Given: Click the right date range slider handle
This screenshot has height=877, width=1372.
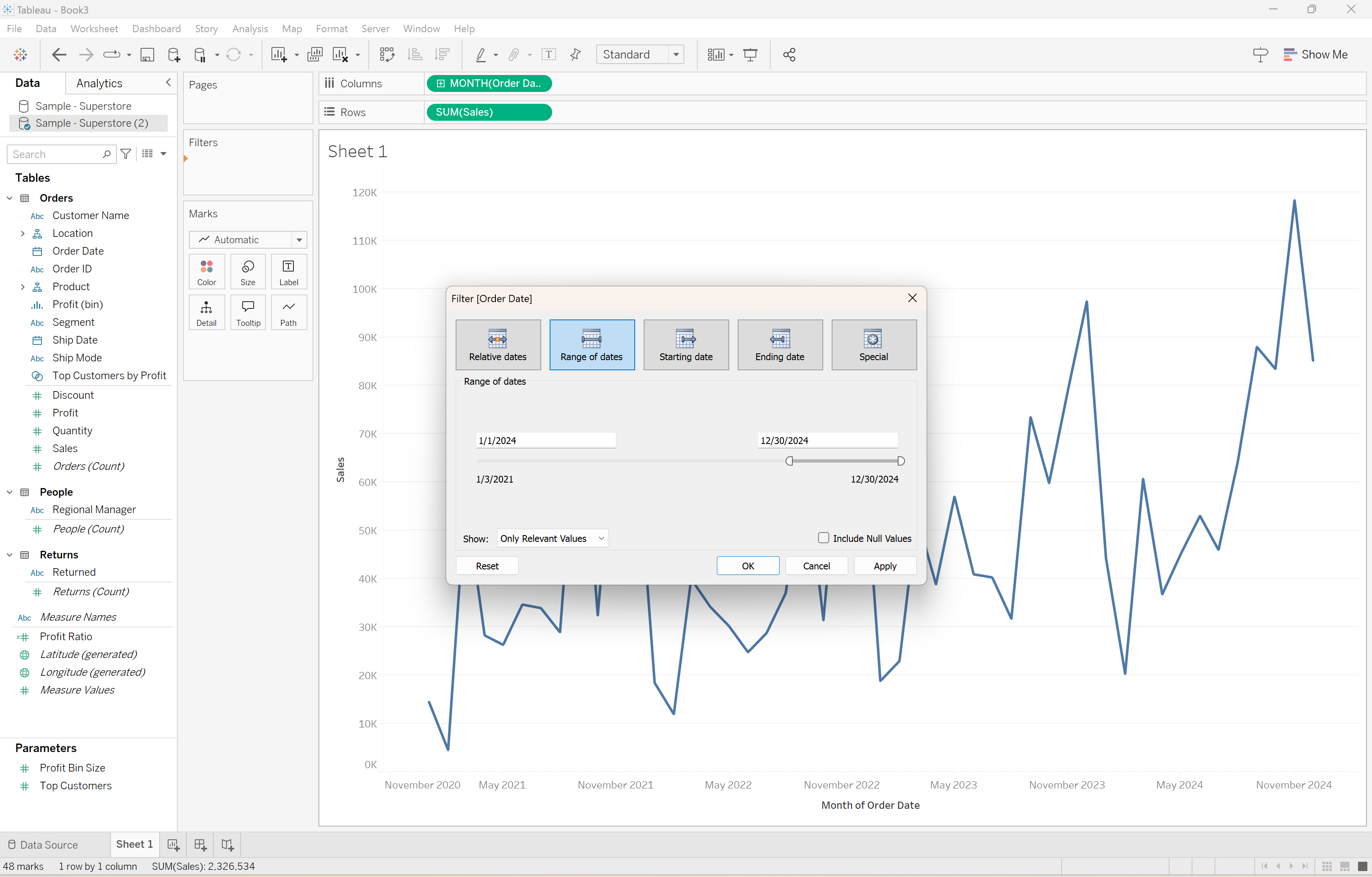Looking at the screenshot, I should click(901, 461).
